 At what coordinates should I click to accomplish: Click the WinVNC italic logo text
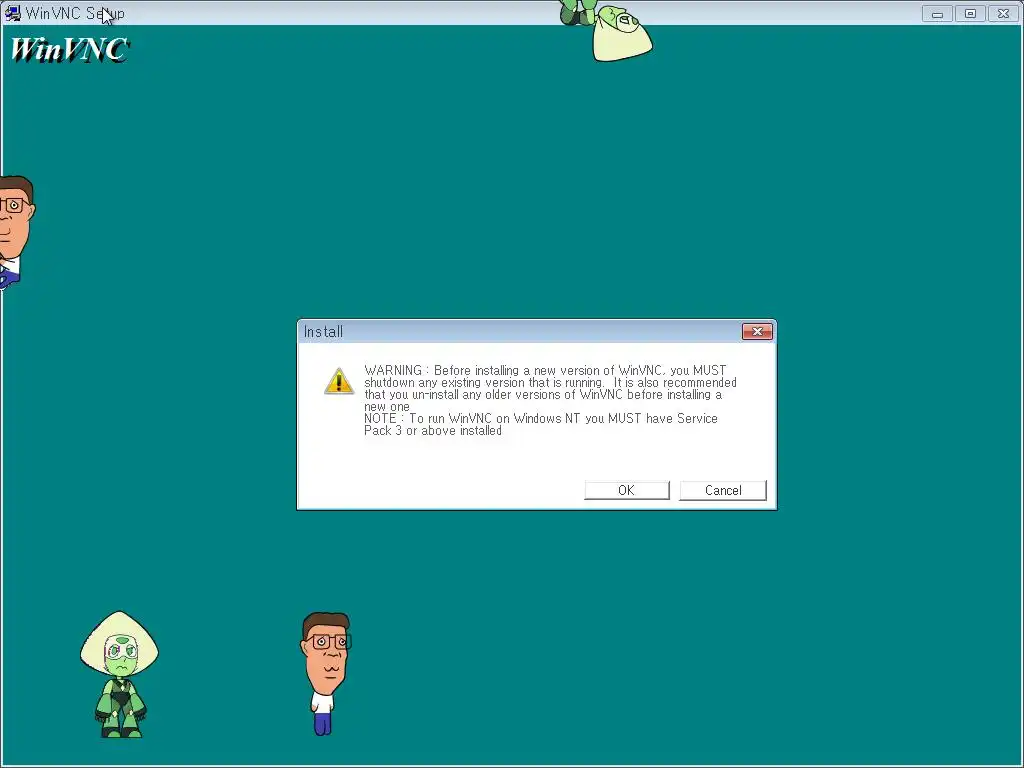tap(70, 50)
